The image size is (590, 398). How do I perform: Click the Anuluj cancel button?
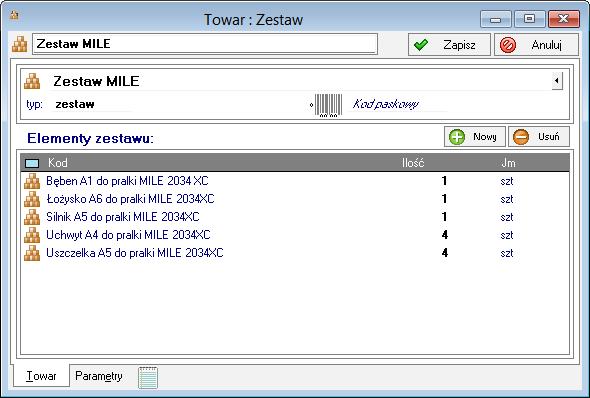537,45
